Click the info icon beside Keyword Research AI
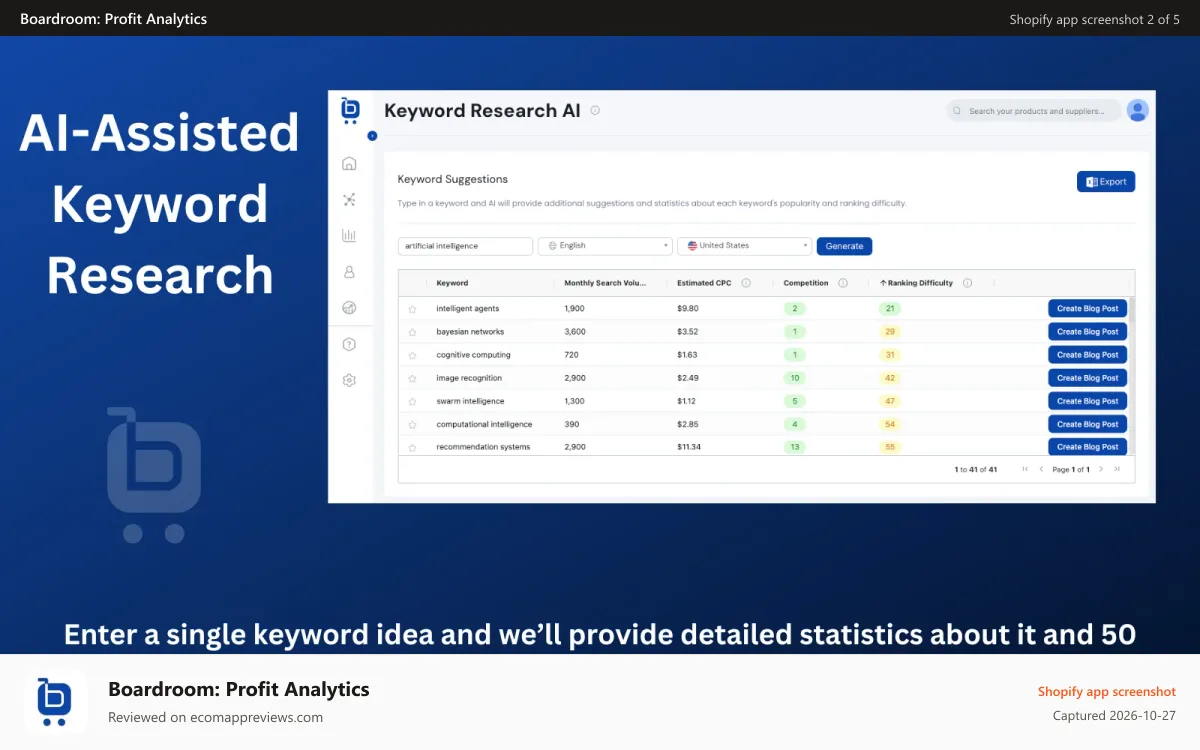The width and height of the screenshot is (1200, 750). pyautogui.click(x=595, y=111)
